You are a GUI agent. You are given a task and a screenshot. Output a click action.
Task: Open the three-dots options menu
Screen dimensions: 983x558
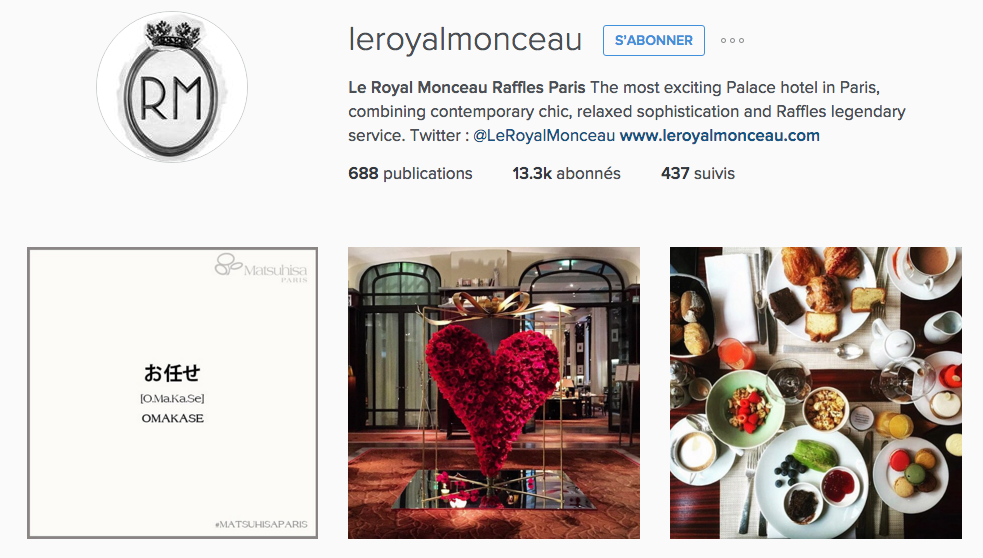coord(732,41)
